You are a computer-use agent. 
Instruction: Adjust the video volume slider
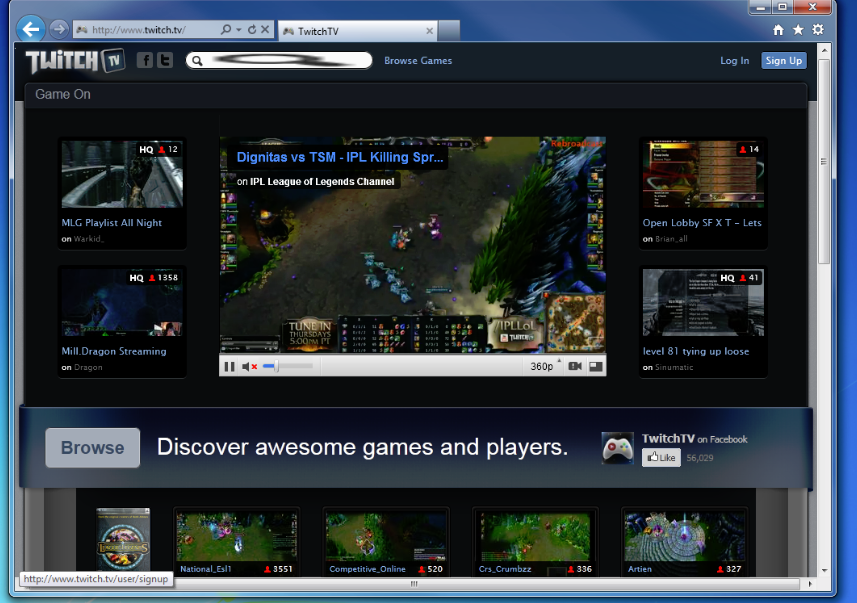point(287,366)
